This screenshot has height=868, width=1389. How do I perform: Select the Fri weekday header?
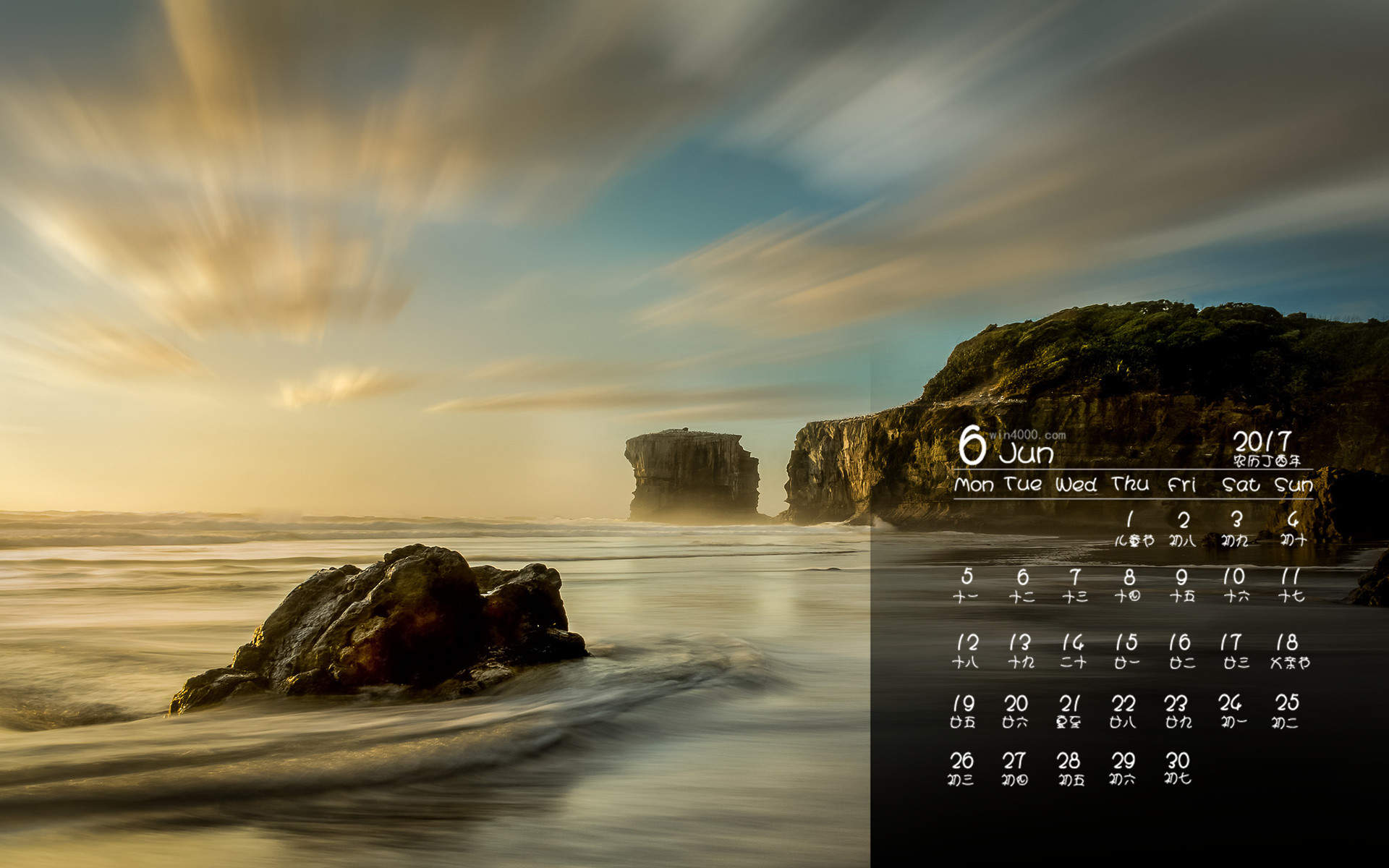1182,485
